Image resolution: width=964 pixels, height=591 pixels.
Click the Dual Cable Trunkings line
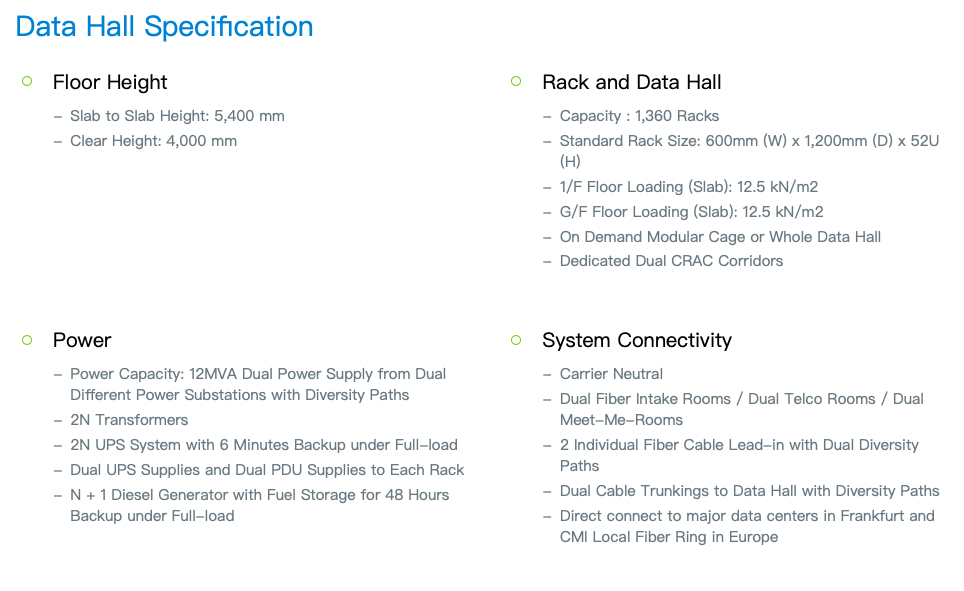click(x=749, y=491)
